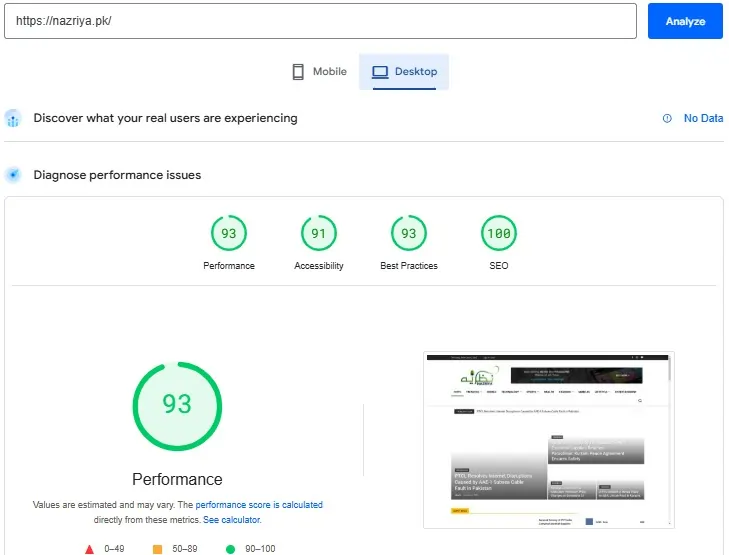This screenshot has width=729, height=555.
Task: Click the Best Practices label
Action: (x=409, y=266)
